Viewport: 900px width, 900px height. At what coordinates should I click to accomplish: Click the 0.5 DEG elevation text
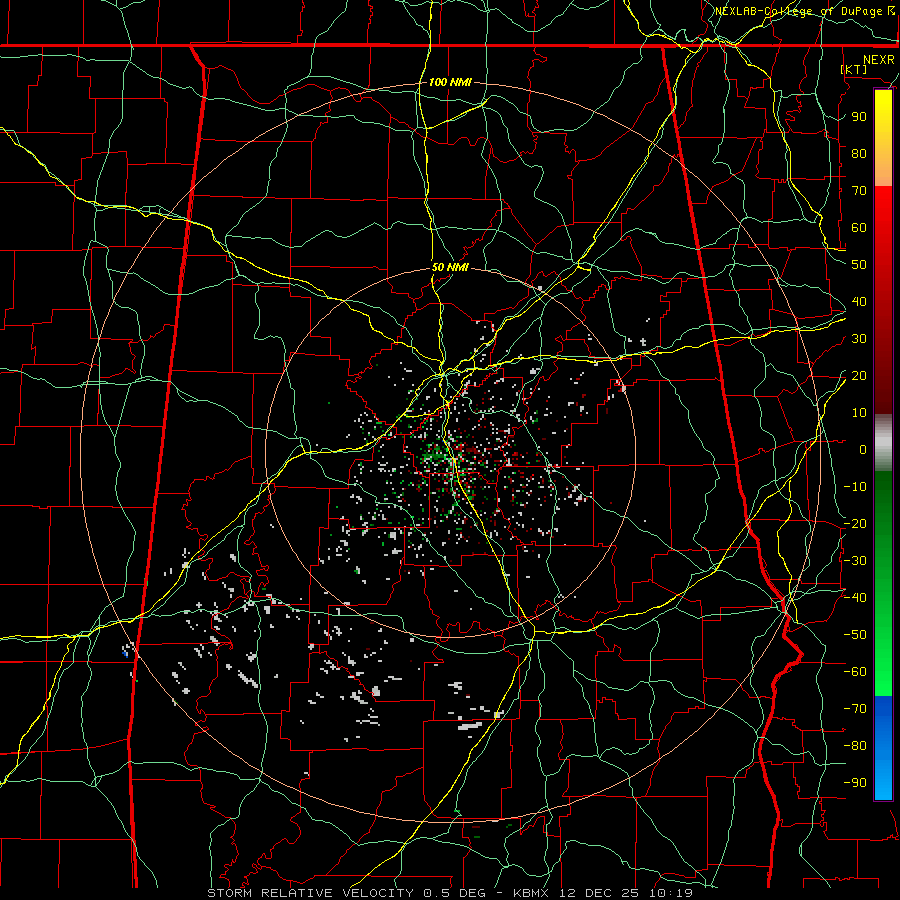click(x=455, y=893)
